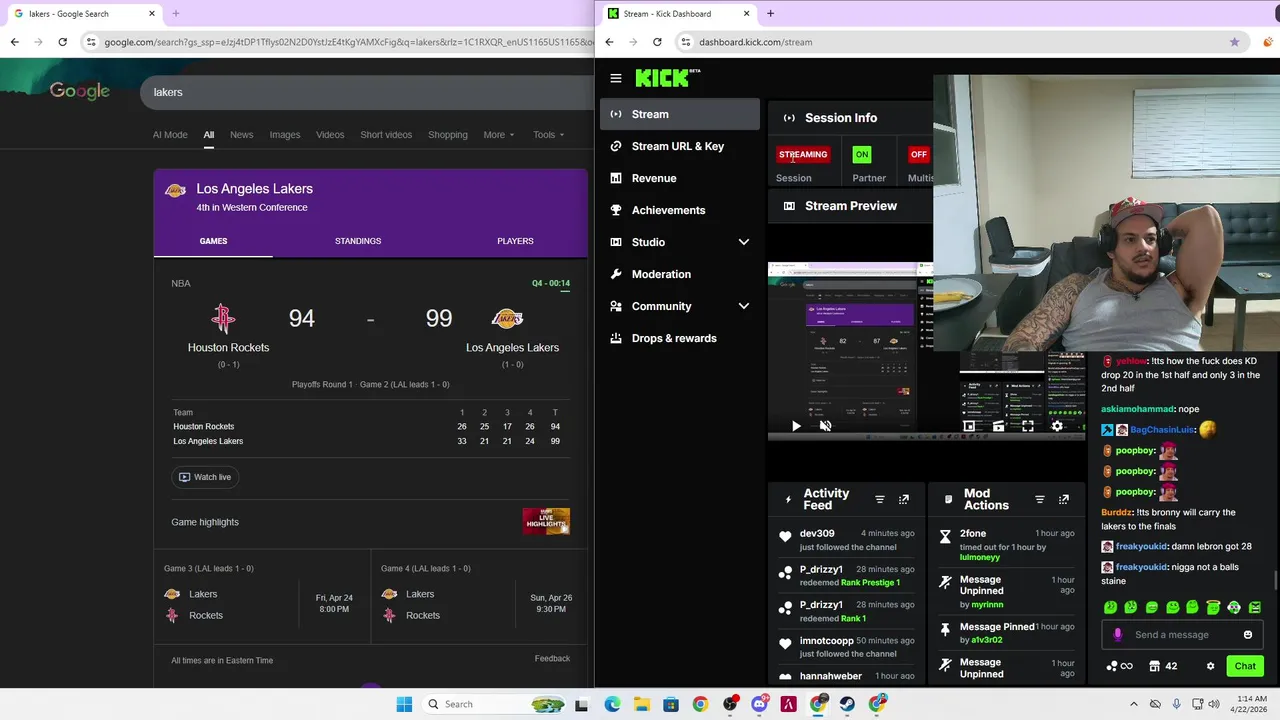The image size is (1280, 720).
Task: Open Achievements in Kick sidebar
Action: pyautogui.click(x=680, y=210)
